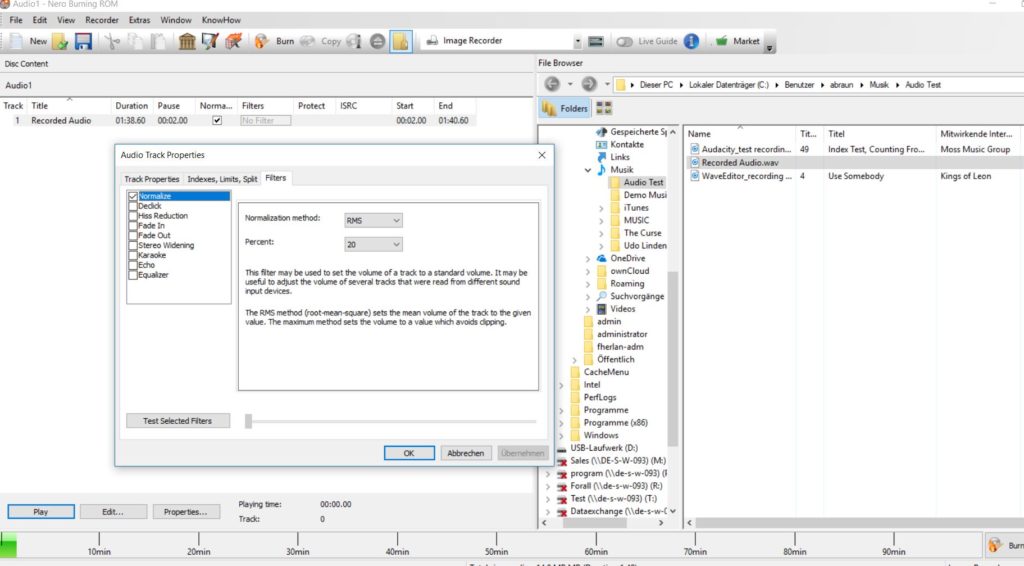Collapse the Musik folder in tree
1024x566 pixels.
coord(588,170)
